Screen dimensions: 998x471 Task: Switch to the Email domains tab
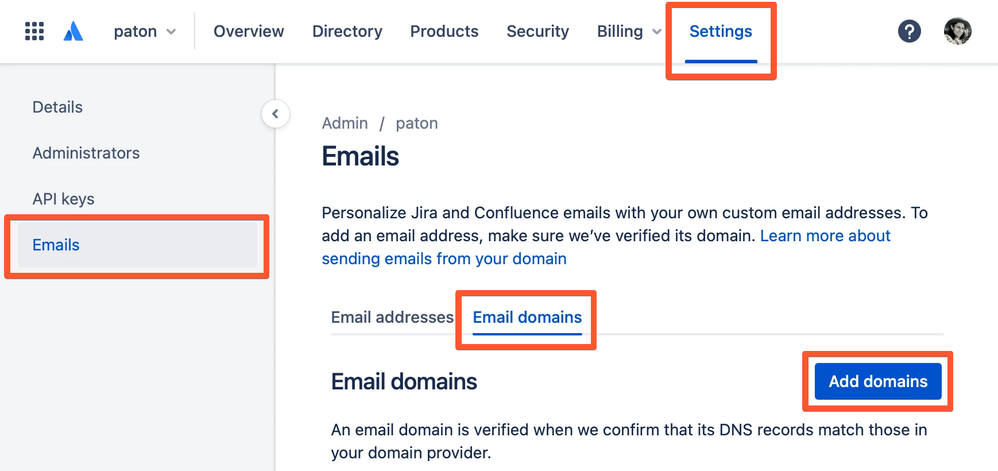[x=527, y=317]
